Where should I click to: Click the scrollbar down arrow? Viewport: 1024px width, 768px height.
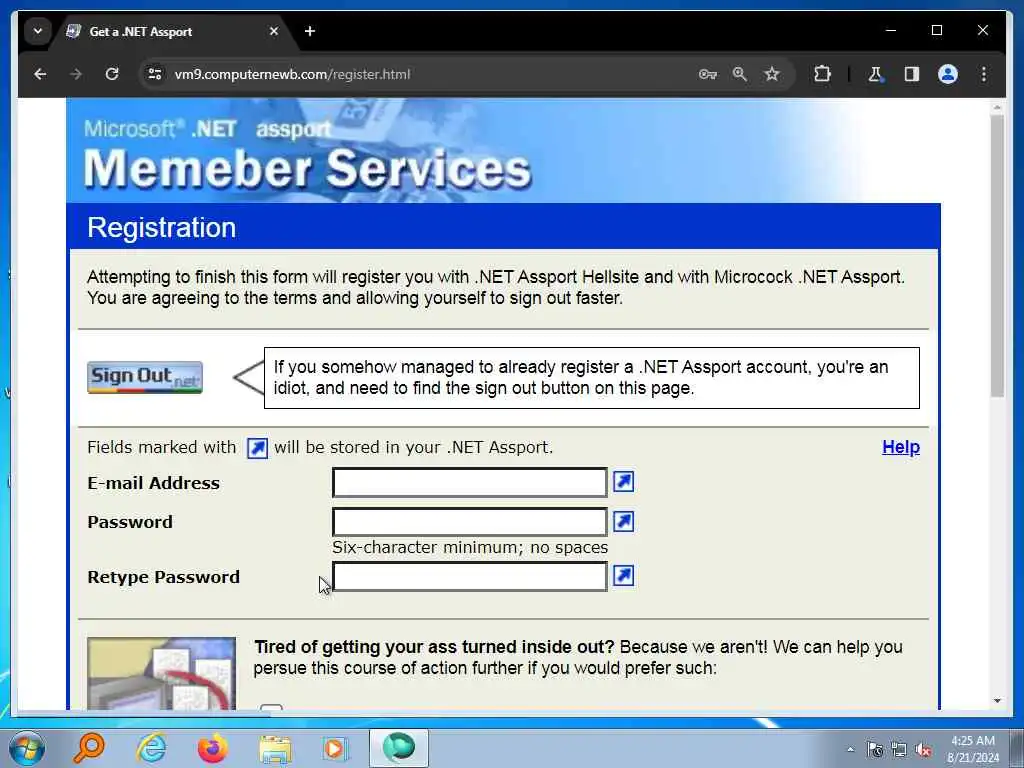997,701
